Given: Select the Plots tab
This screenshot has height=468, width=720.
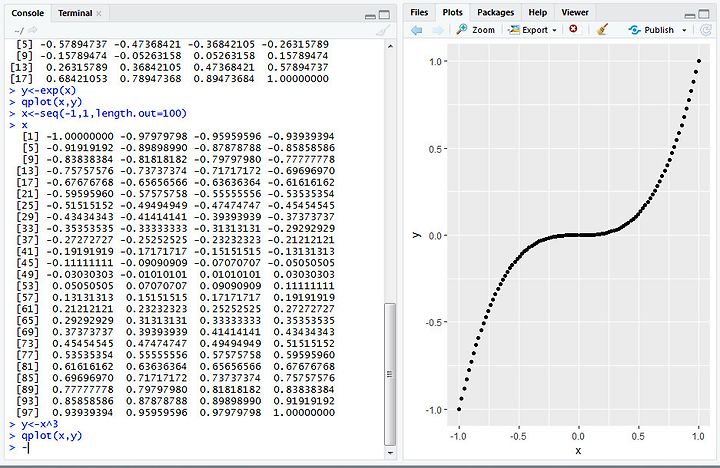Looking at the screenshot, I should tap(452, 13).
